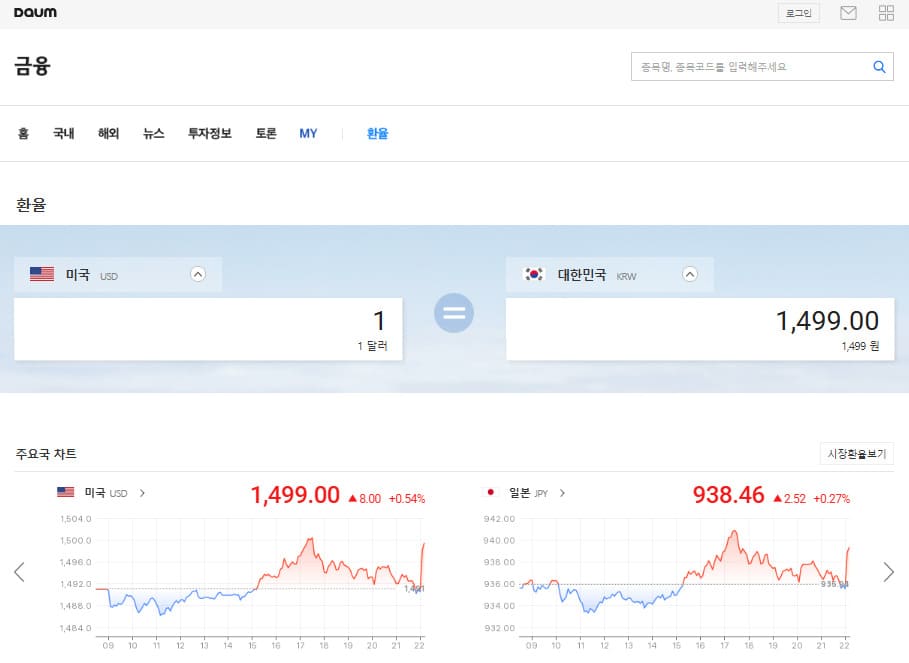Click the search magnifier icon
Image resolution: width=909 pixels, height=663 pixels.
[x=878, y=66]
